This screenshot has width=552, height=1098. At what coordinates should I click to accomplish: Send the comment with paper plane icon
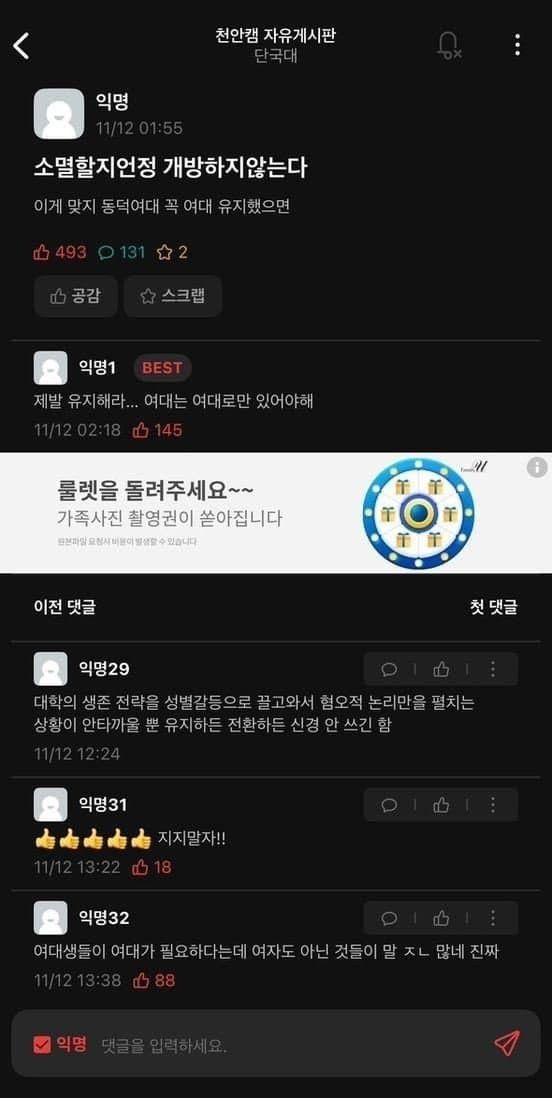click(x=506, y=1043)
